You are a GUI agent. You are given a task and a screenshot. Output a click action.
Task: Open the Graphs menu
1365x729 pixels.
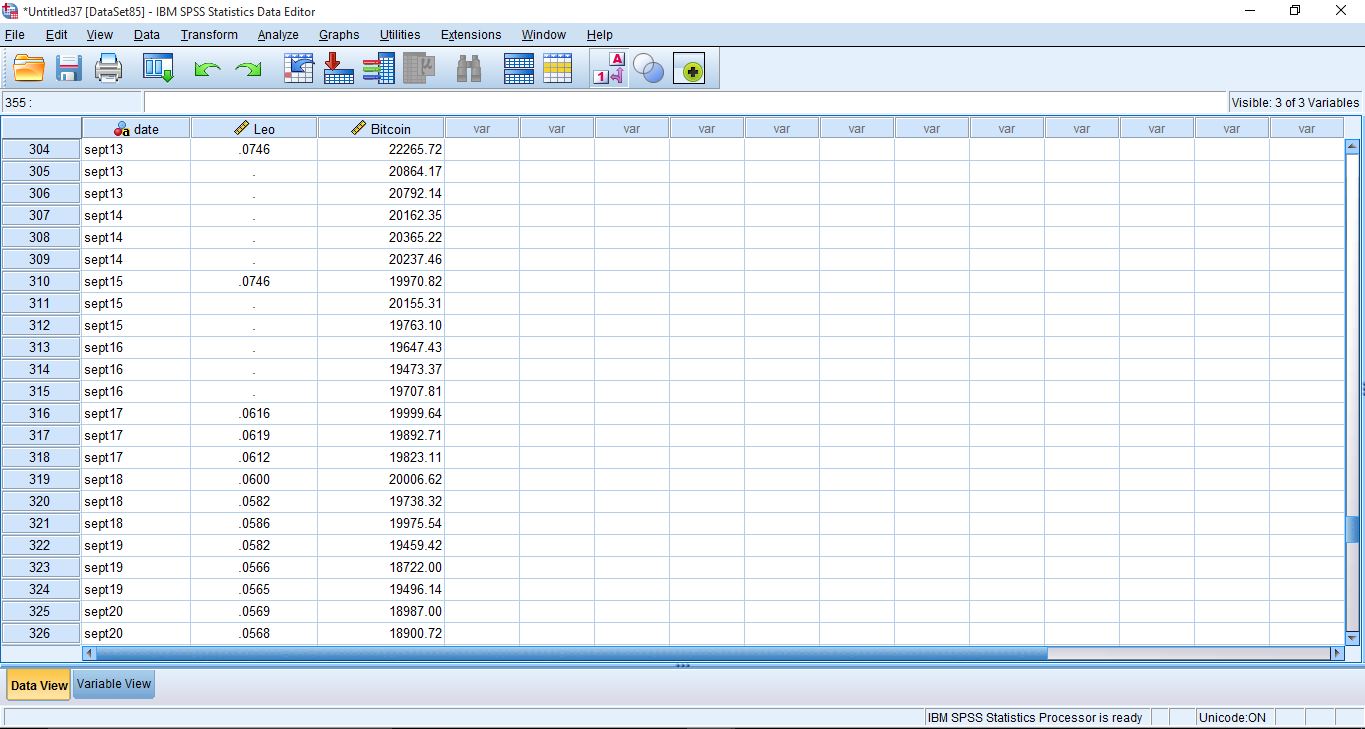(339, 34)
